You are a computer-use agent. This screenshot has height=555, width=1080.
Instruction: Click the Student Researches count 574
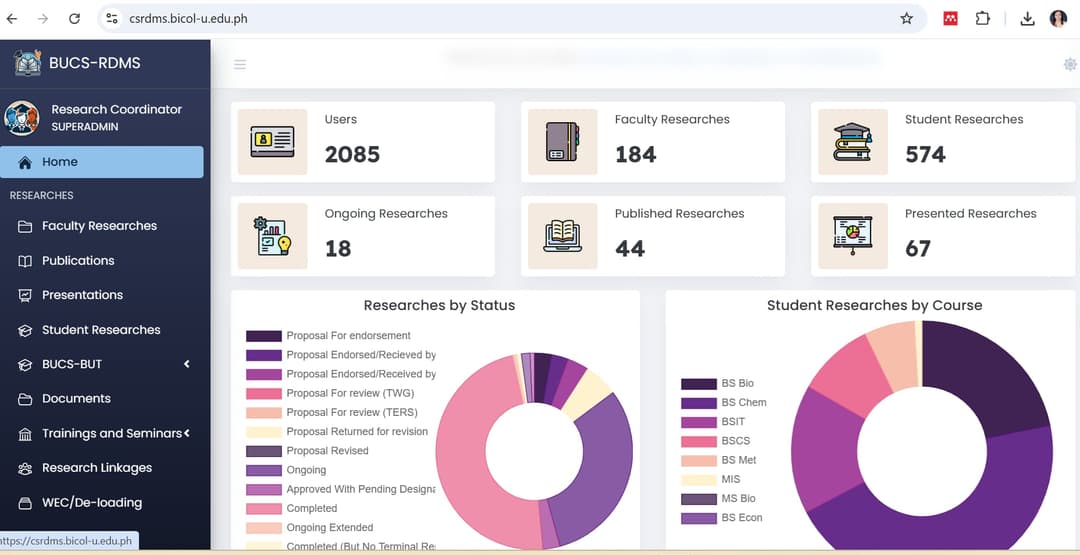click(925, 154)
